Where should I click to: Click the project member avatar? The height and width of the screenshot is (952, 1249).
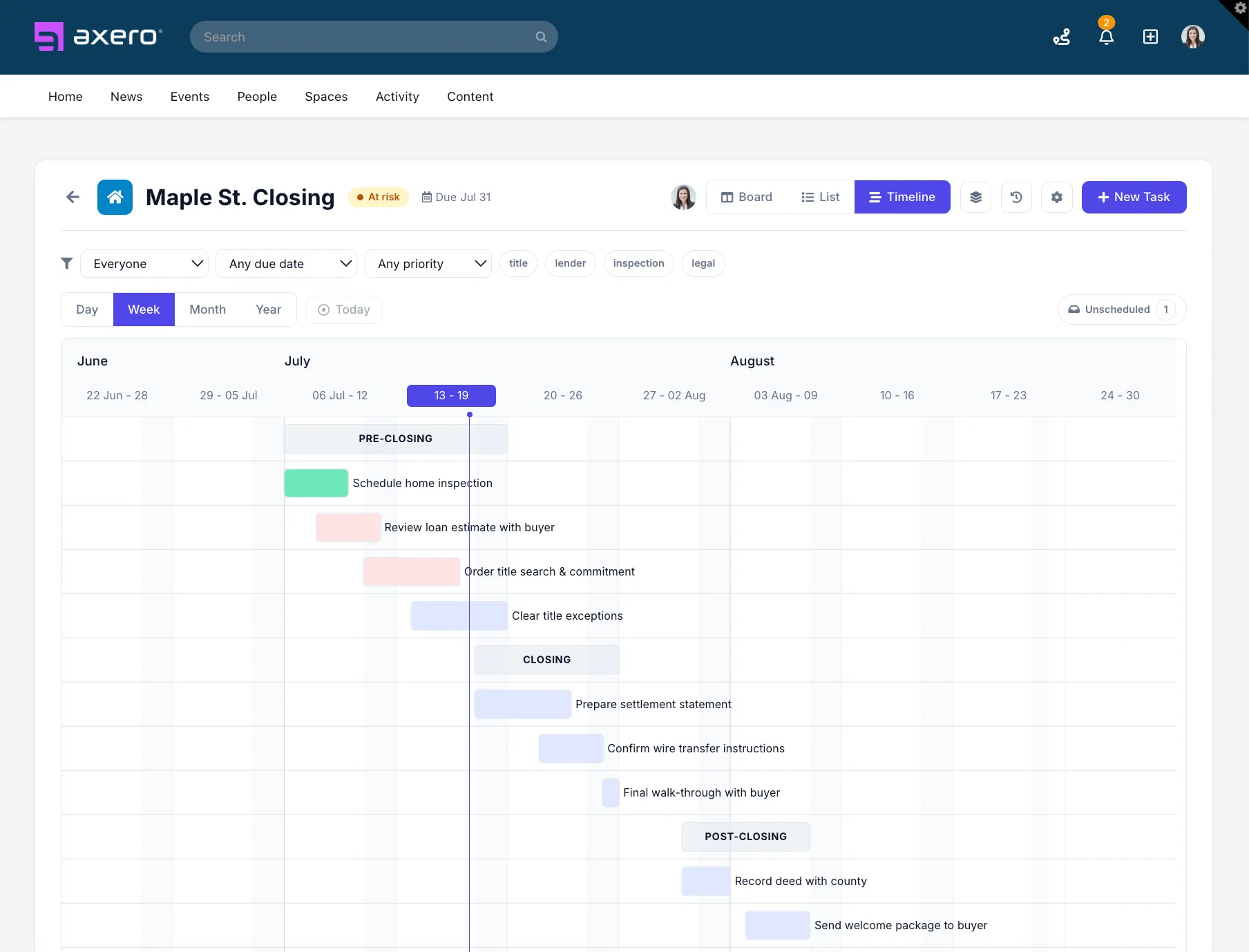(683, 197)
